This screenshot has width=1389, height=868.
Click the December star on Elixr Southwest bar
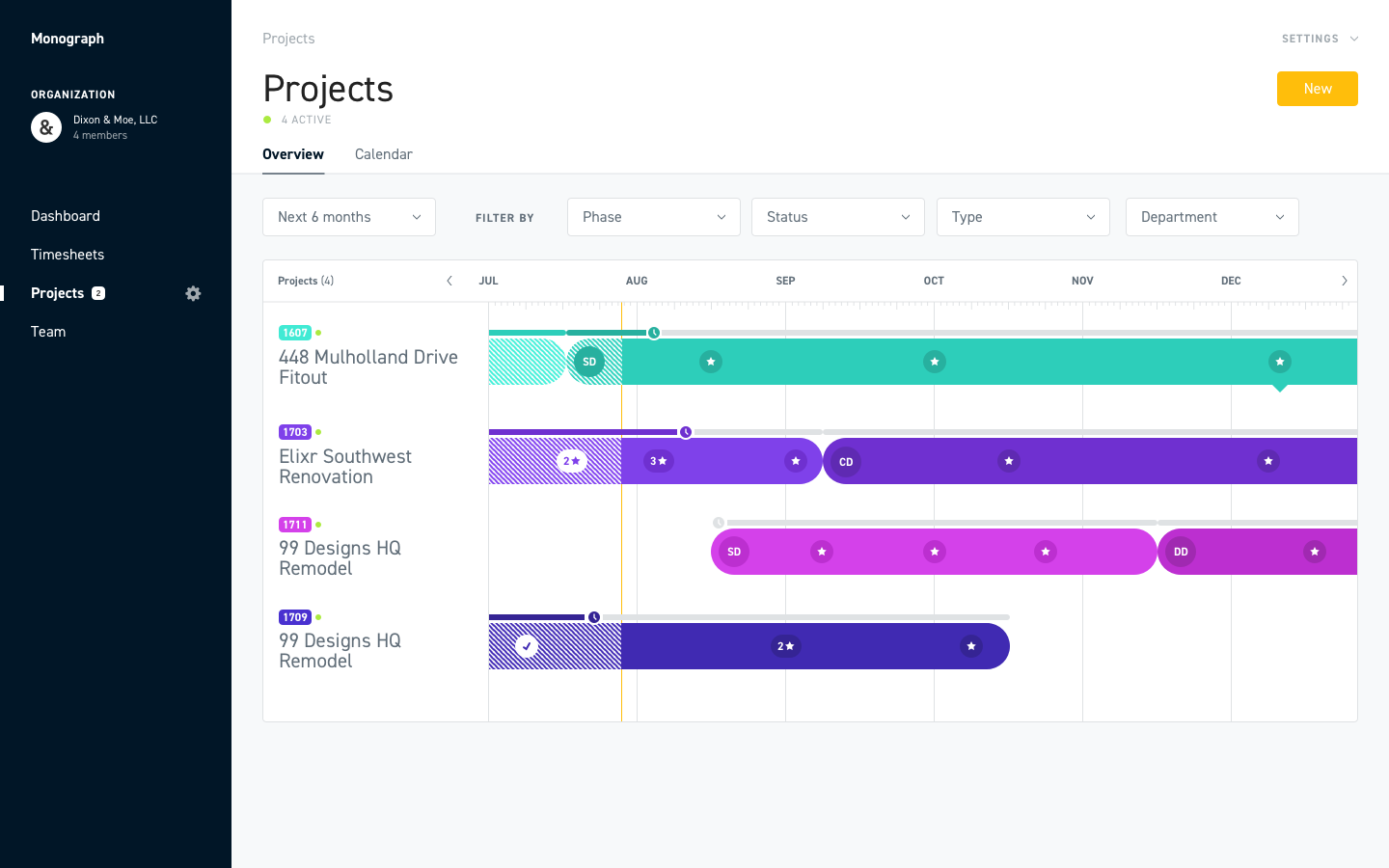point(1268,461)
